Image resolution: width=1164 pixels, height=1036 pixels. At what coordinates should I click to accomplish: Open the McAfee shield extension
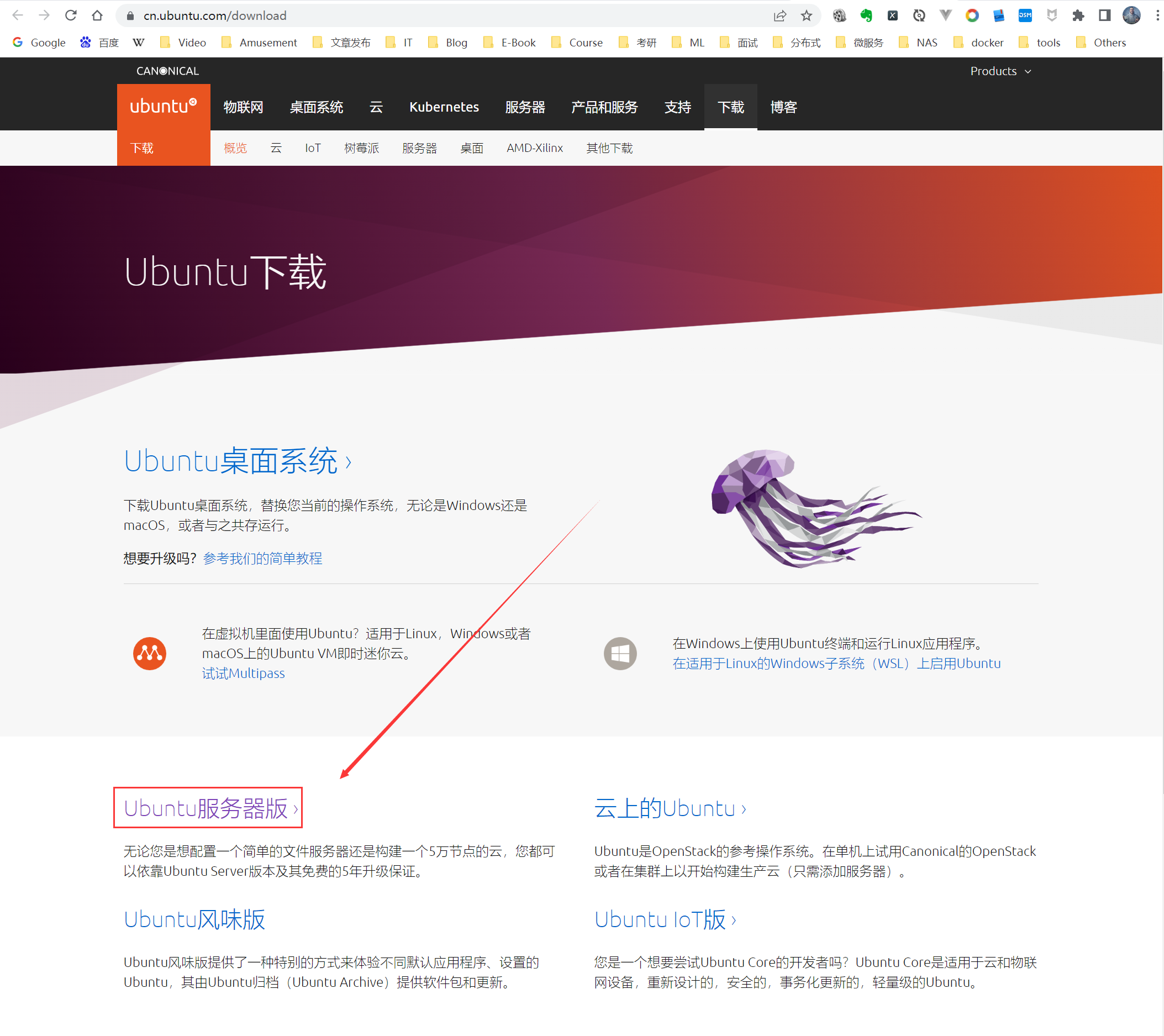[x=1052, y=16]
